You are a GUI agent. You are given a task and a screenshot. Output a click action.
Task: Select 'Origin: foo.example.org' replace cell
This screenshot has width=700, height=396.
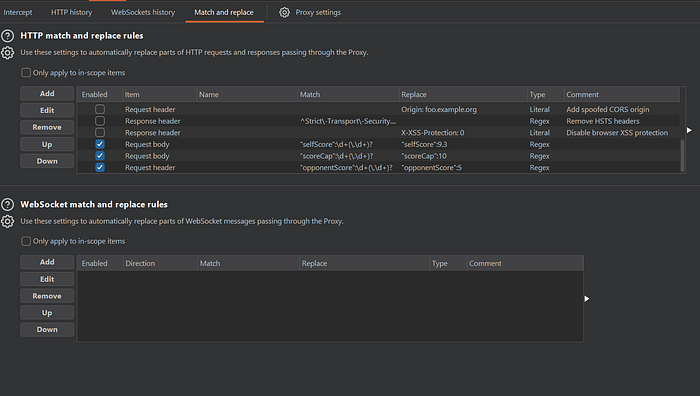pyautogui.click(x=463, y=109)
